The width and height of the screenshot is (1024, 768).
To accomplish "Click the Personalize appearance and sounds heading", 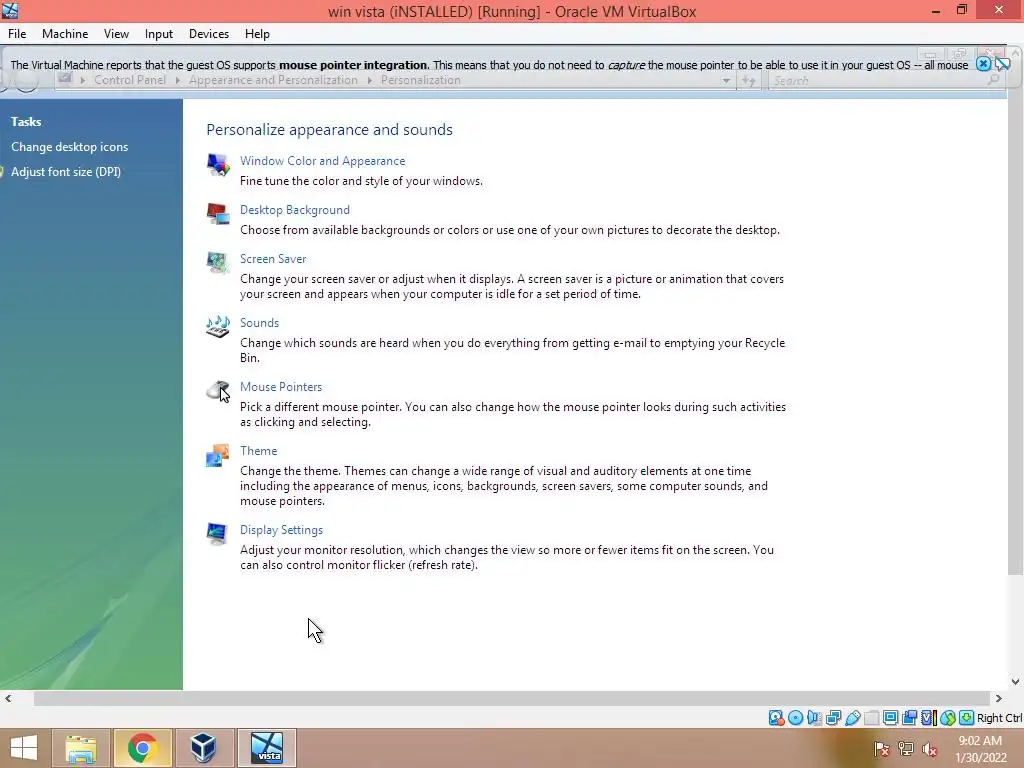I will [x=329, y=129].
